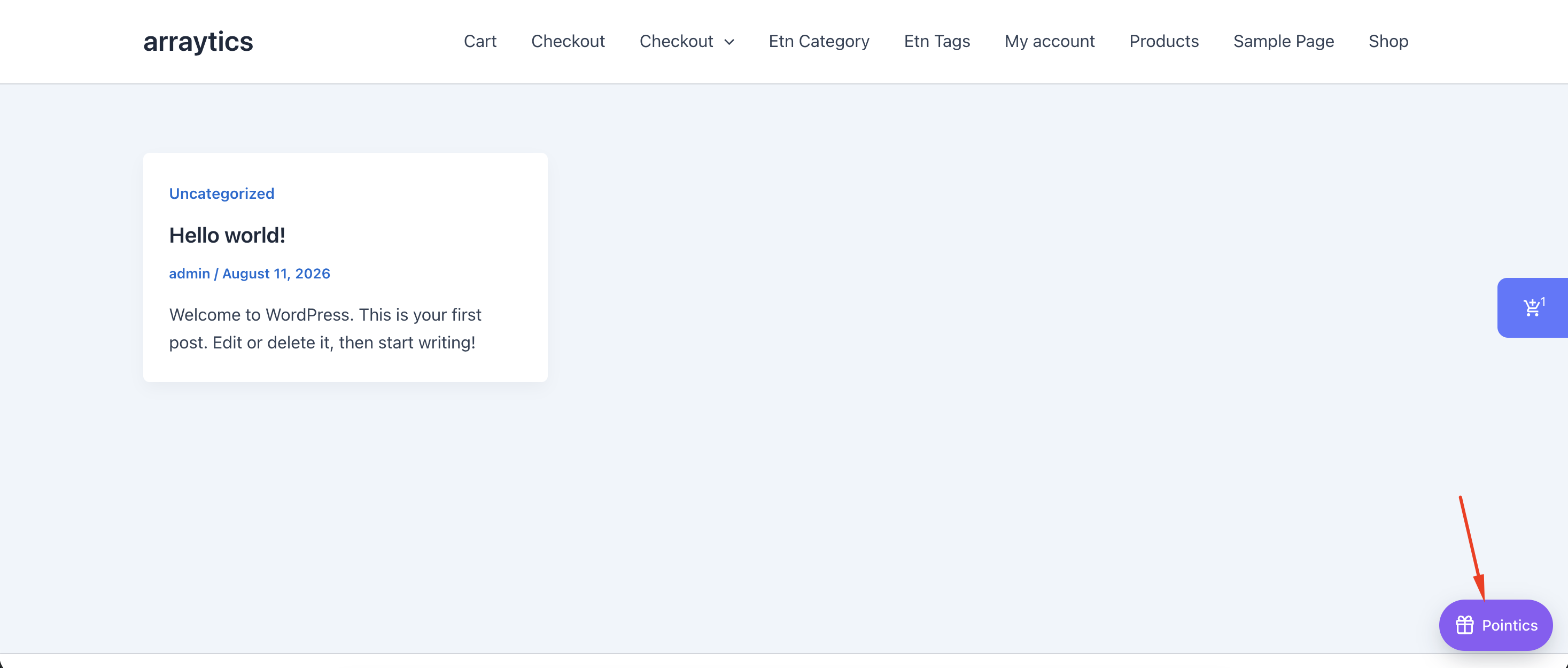Open the Checkout menu with submenu
The image size is (1568, 668).
[x=676, y=41]
